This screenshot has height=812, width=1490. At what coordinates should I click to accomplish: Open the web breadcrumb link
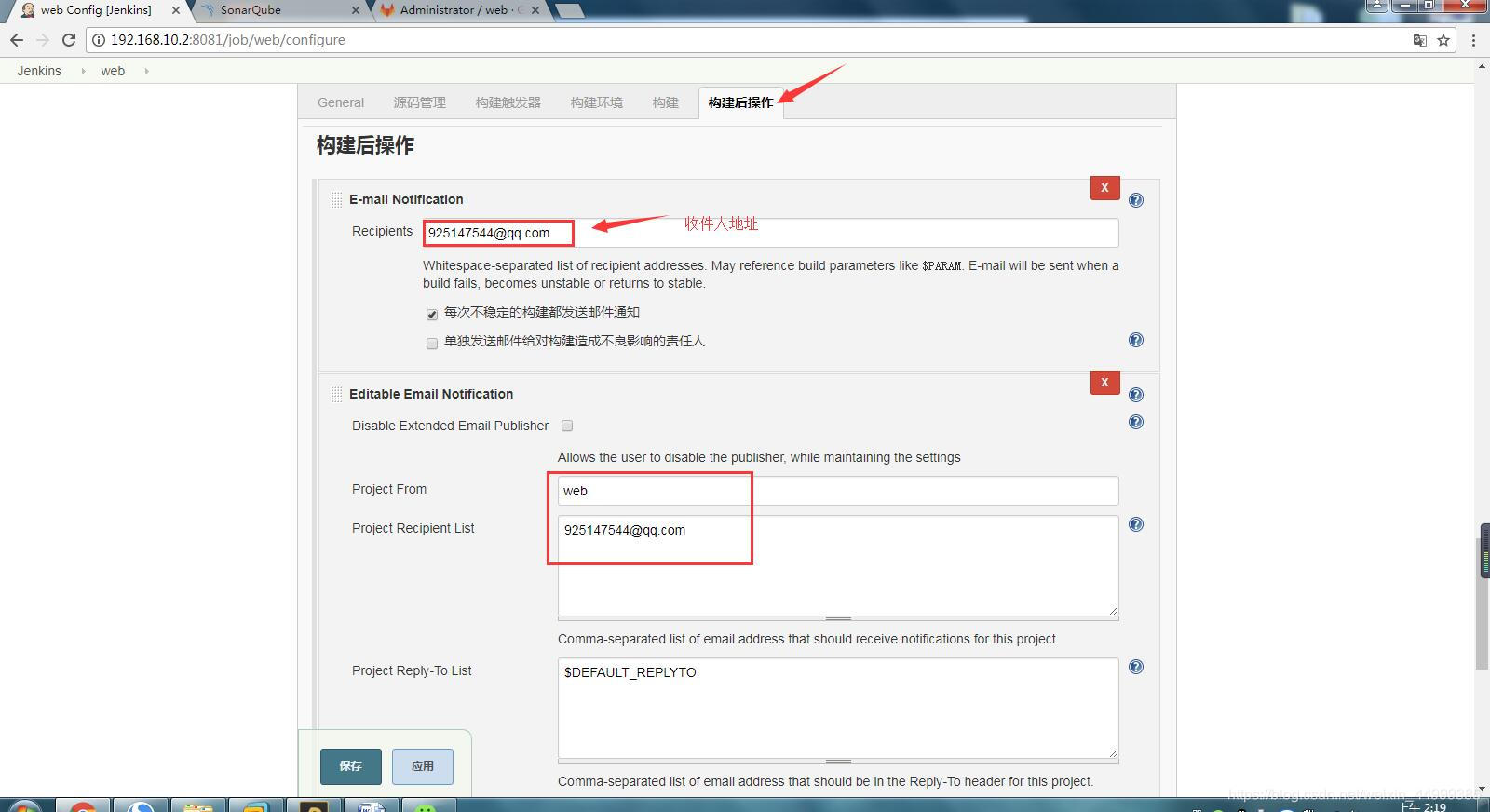[x=113, y=71]
